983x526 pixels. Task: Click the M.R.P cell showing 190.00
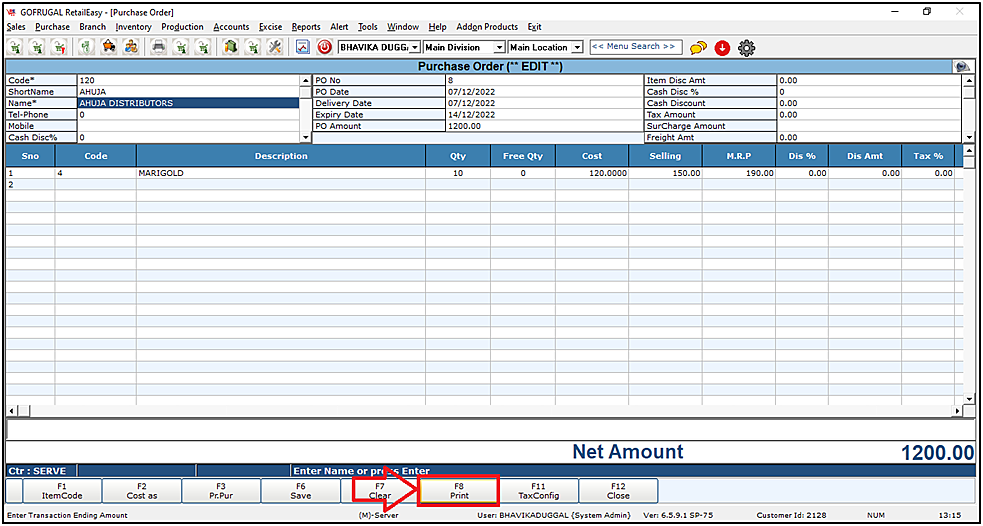739,173
